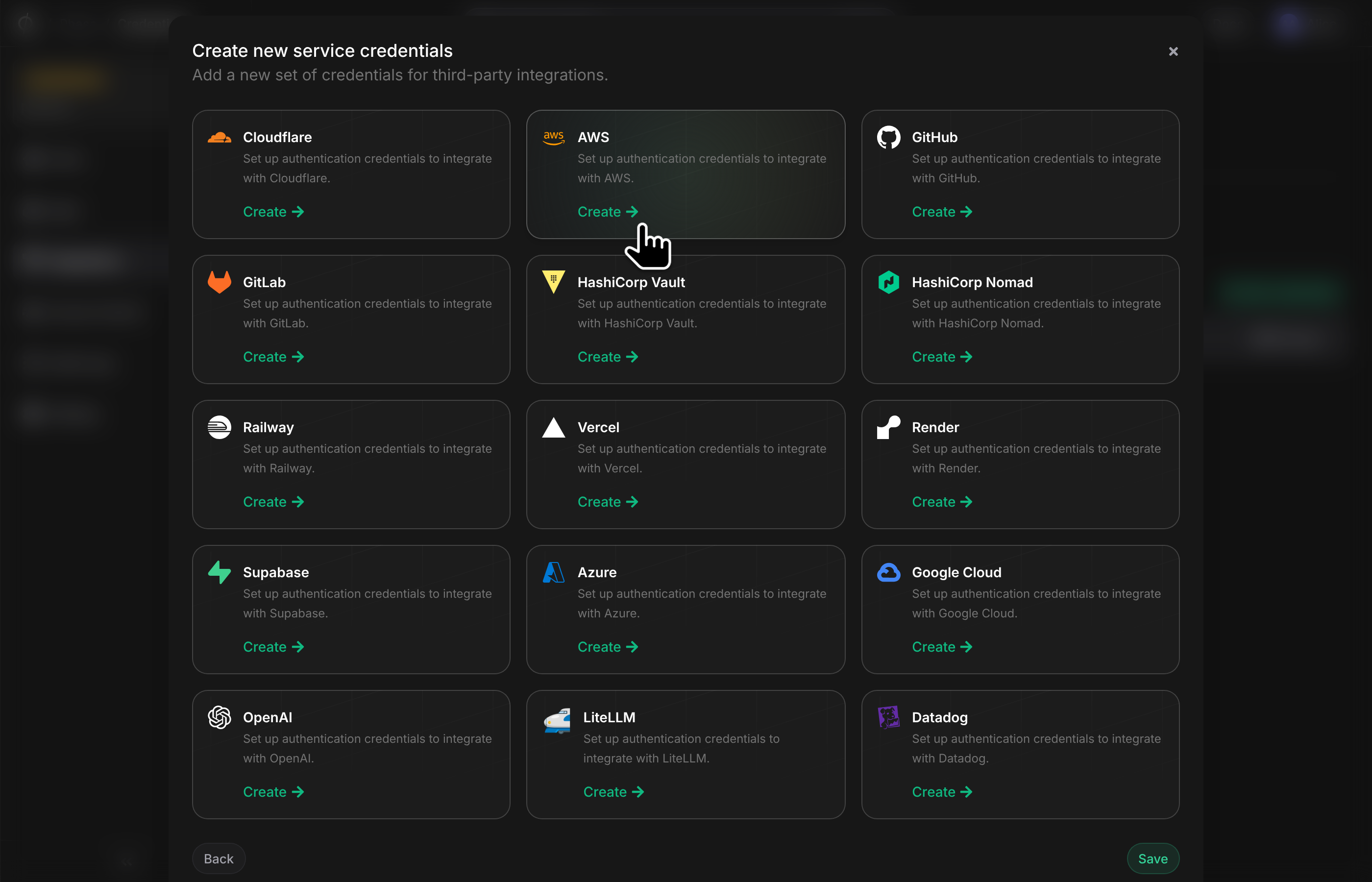Click the OpenAI logo icon
Viewport: 1372px width, 882px height.
click(220, 717)
